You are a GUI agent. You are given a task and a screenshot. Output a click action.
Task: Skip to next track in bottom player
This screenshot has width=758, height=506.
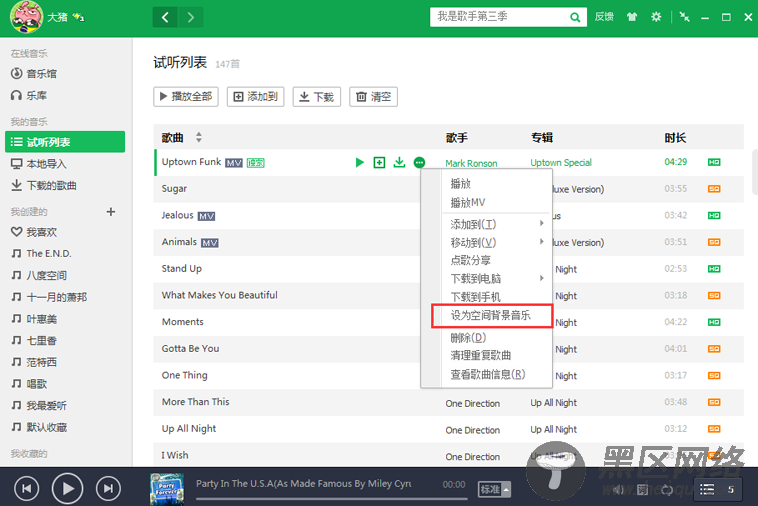(x=108, y=489)
